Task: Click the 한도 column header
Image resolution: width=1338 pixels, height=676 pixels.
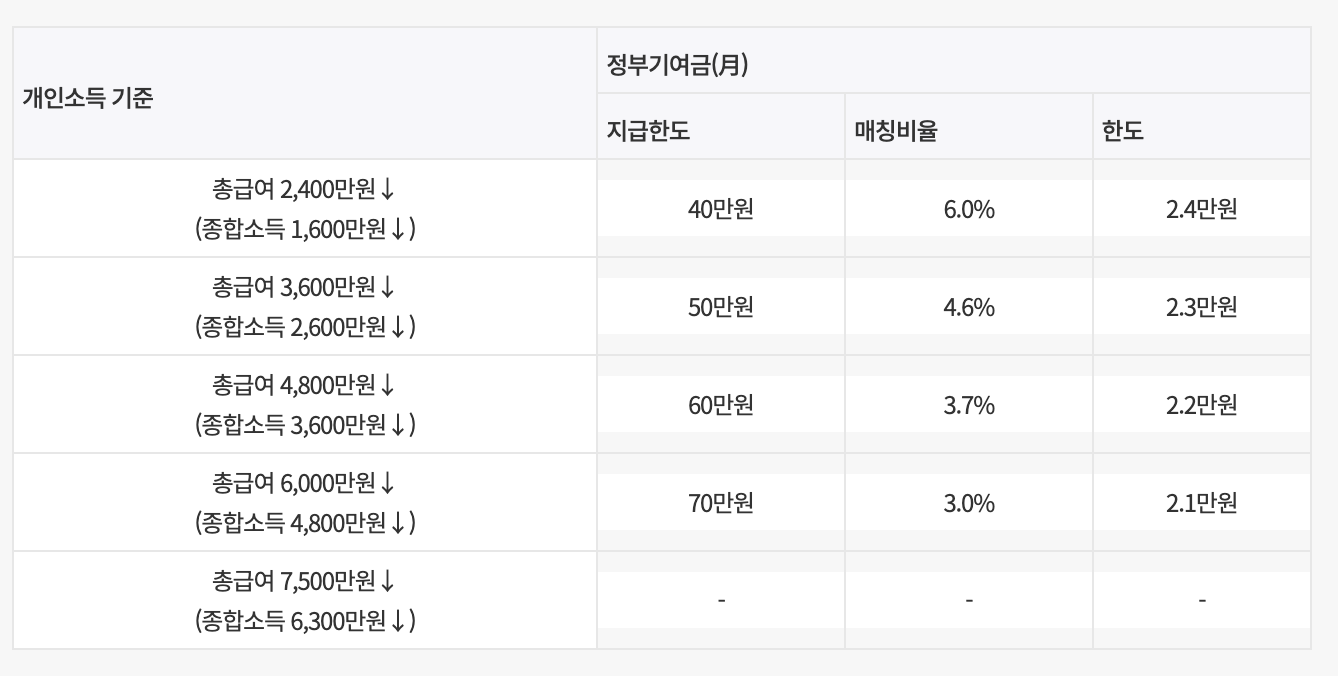Action: point(1202,126)
